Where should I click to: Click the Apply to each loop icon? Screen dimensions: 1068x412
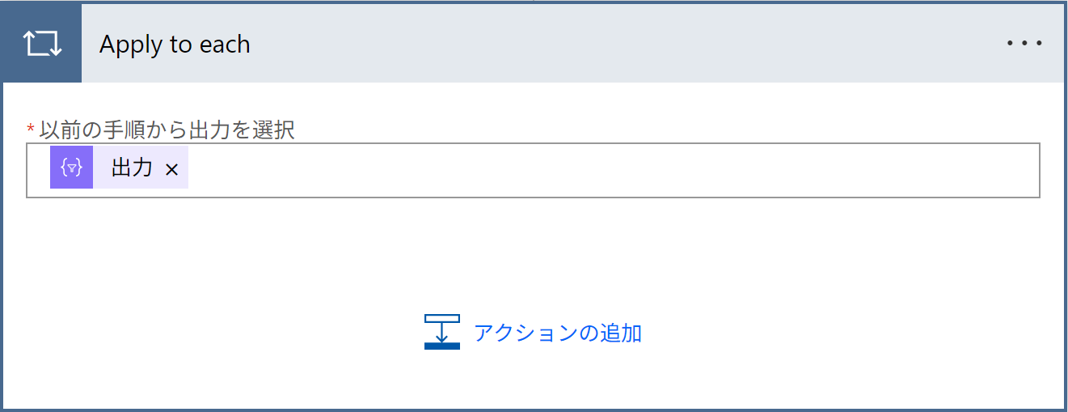tap(42, 44)
